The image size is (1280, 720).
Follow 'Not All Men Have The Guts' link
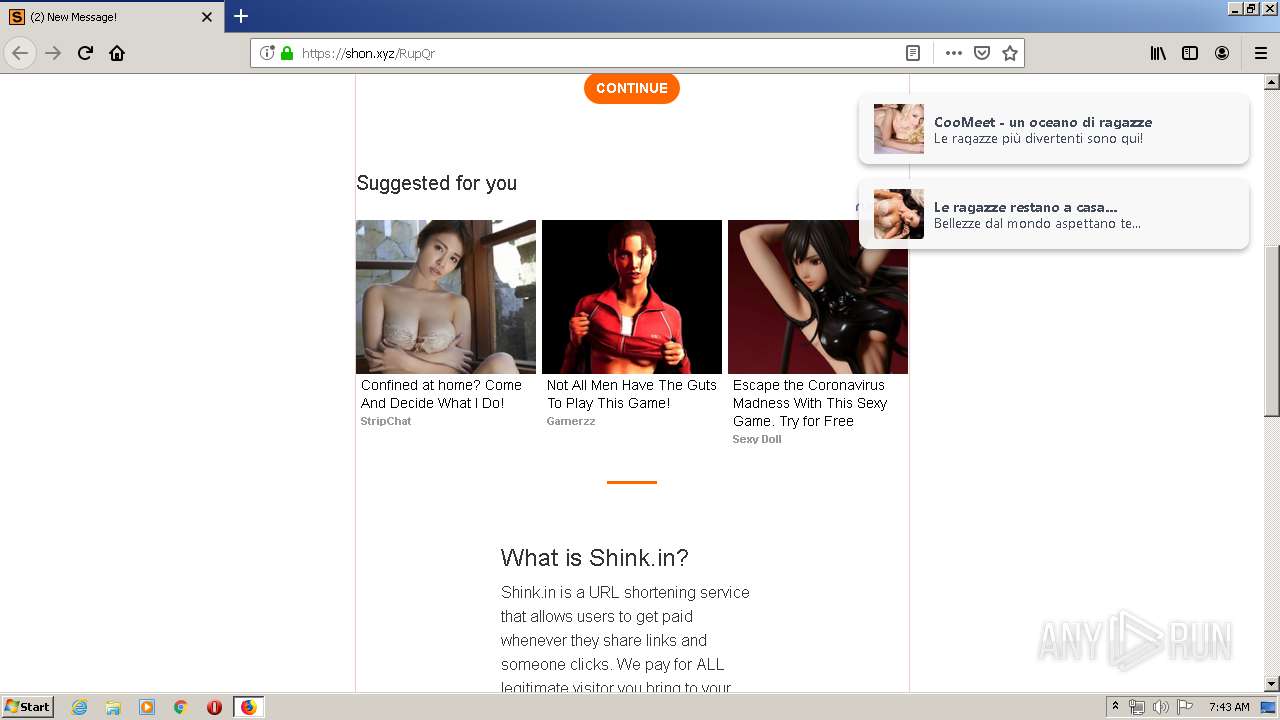tap(632, 394)
